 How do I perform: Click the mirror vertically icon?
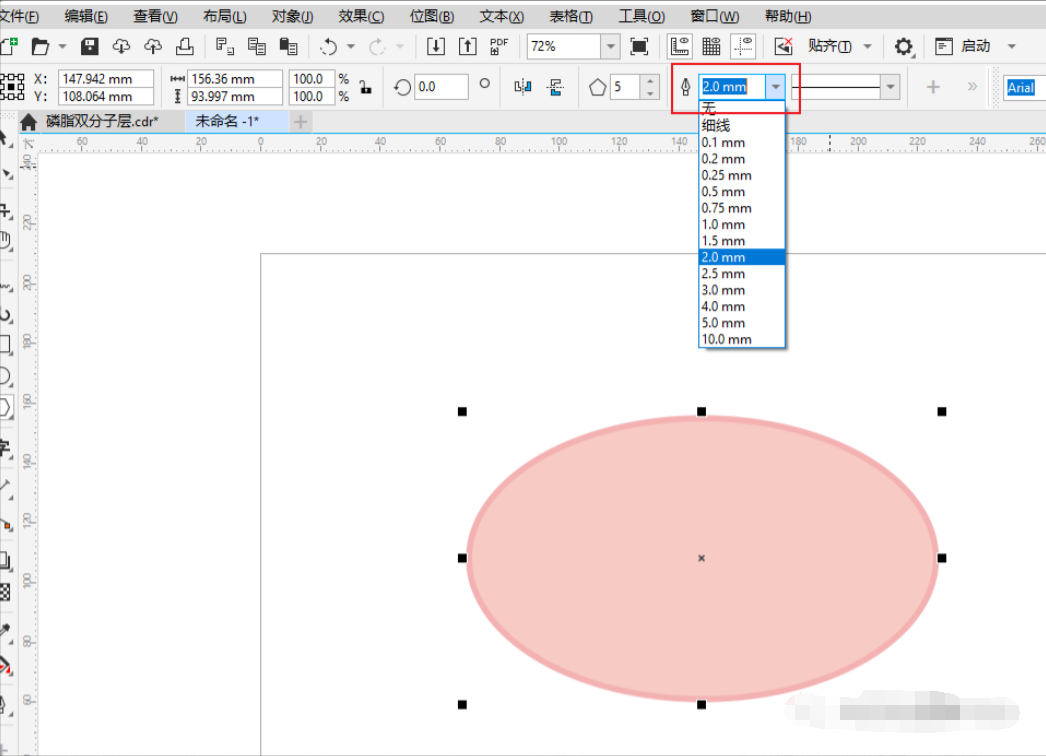click(x=555, y=87)
